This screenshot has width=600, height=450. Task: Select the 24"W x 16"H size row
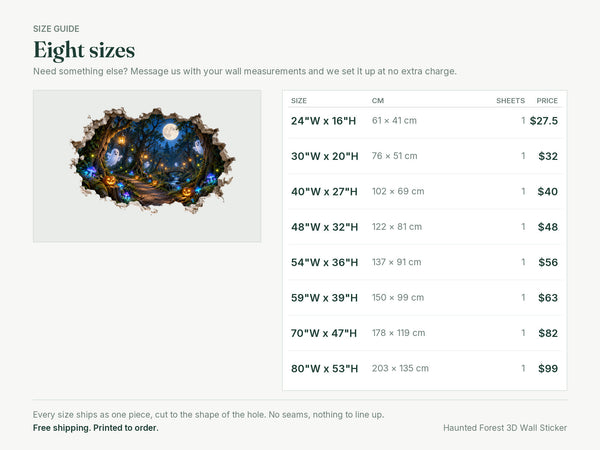coord(425,121)
